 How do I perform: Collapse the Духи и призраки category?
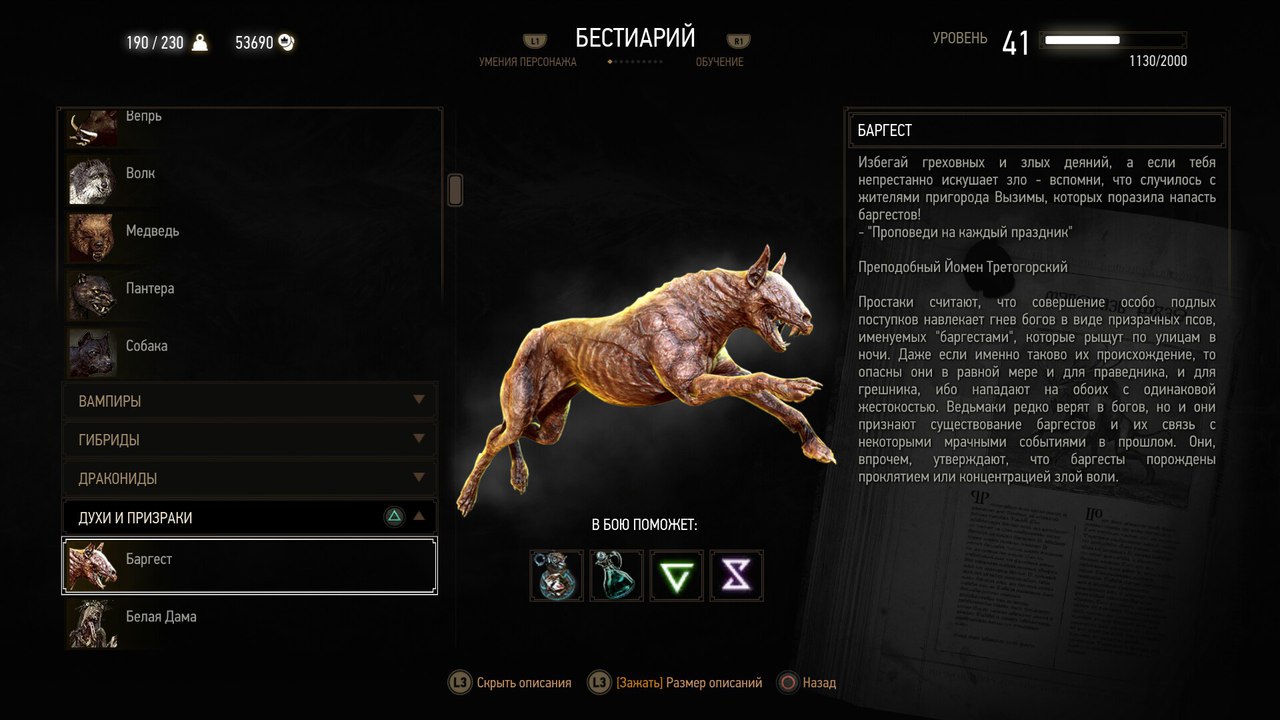(250, 518)
